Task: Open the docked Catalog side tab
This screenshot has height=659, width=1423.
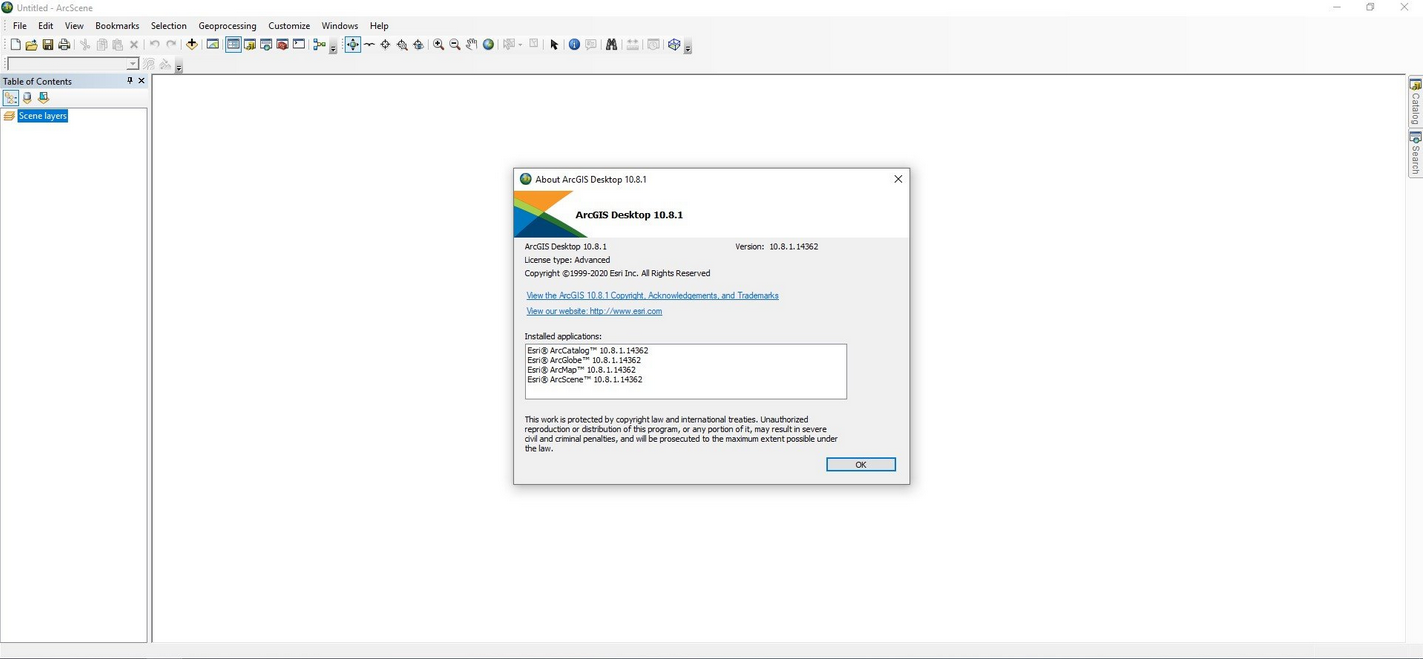Action: 1415,102
